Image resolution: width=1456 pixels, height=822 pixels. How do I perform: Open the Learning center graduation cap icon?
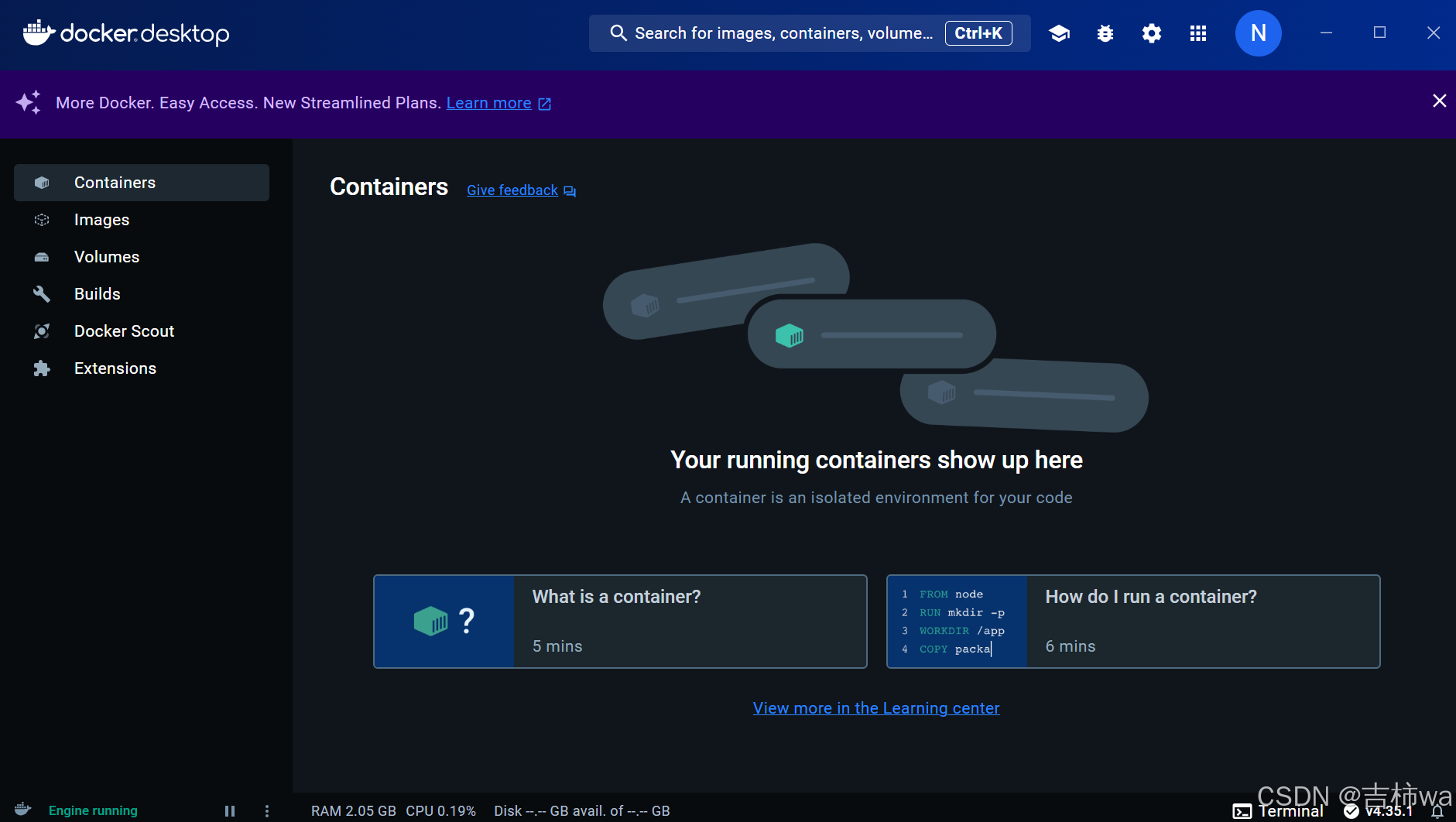[x=1059, y=33]
